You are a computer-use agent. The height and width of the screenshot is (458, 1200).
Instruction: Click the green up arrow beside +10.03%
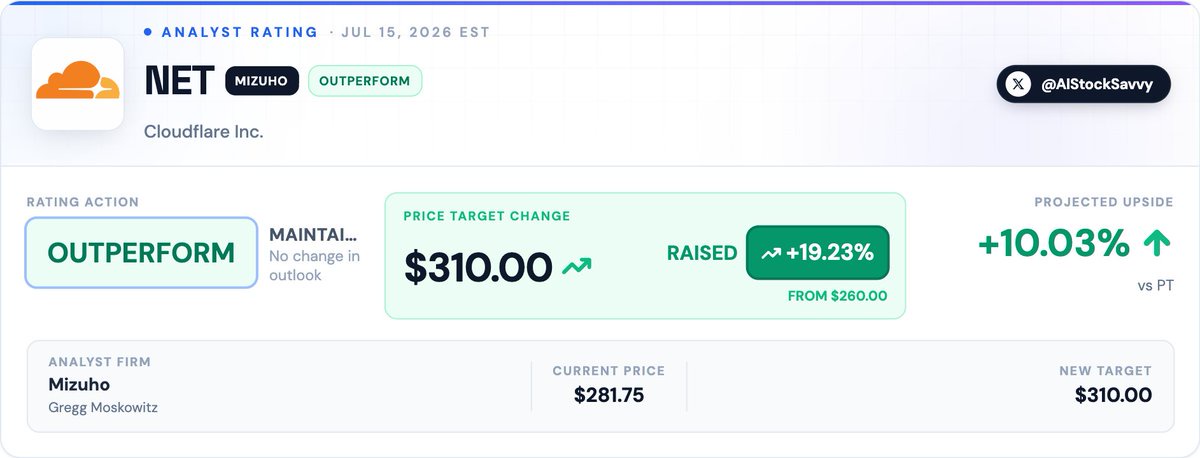click(1157, 243)
